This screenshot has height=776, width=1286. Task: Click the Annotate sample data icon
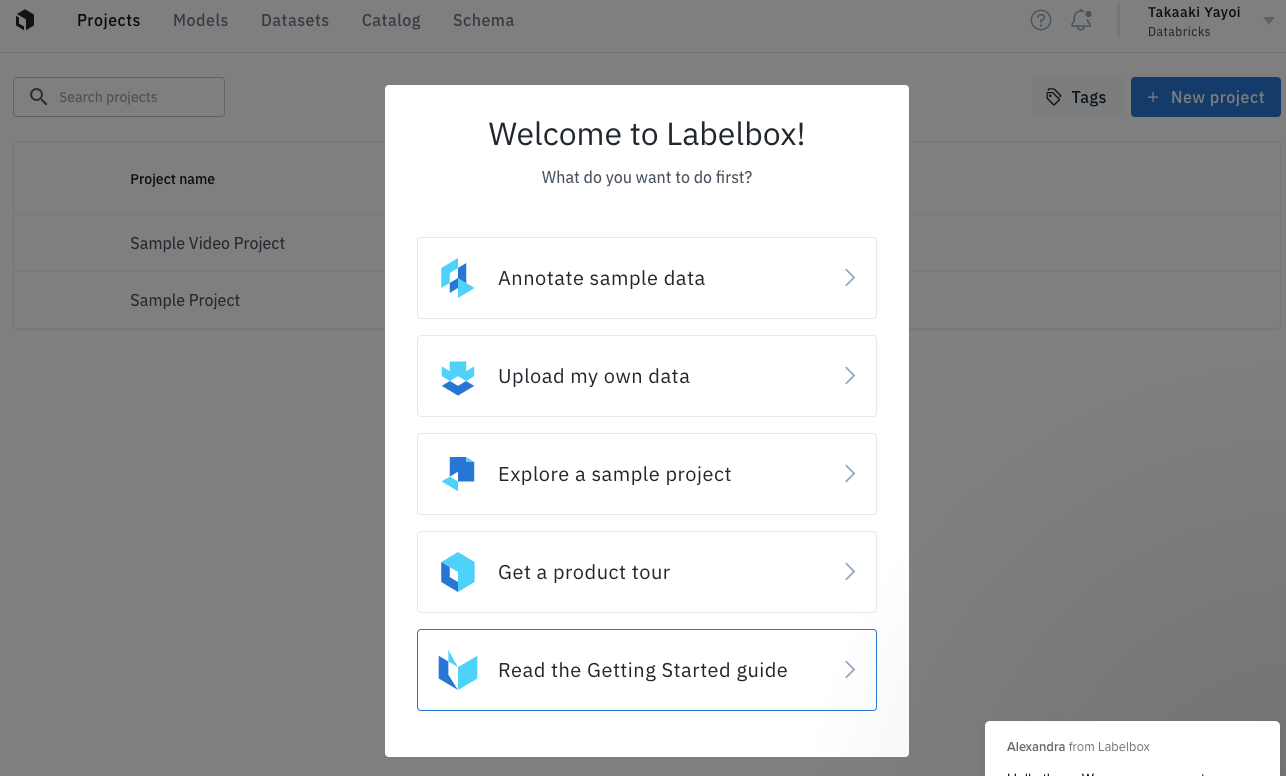457,278
